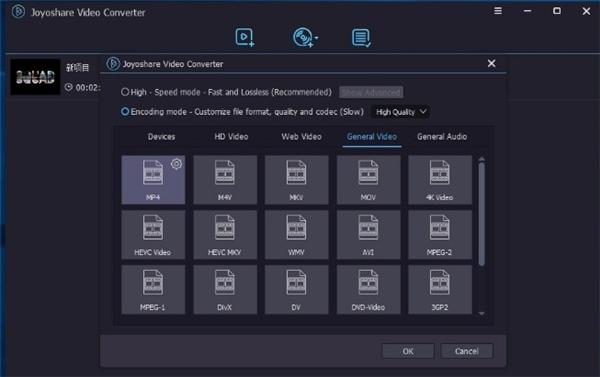The image size is (600, 377).
Task: Click the format list scrollbar thumb
Action: 482,214
